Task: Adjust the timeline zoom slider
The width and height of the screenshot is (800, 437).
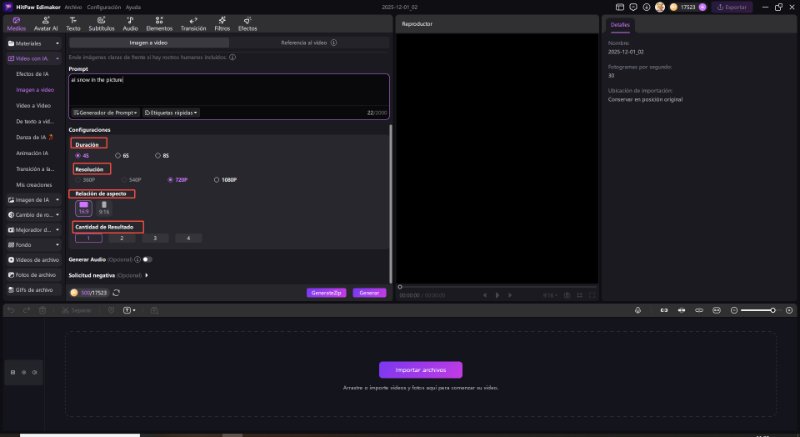Action: 760,311
